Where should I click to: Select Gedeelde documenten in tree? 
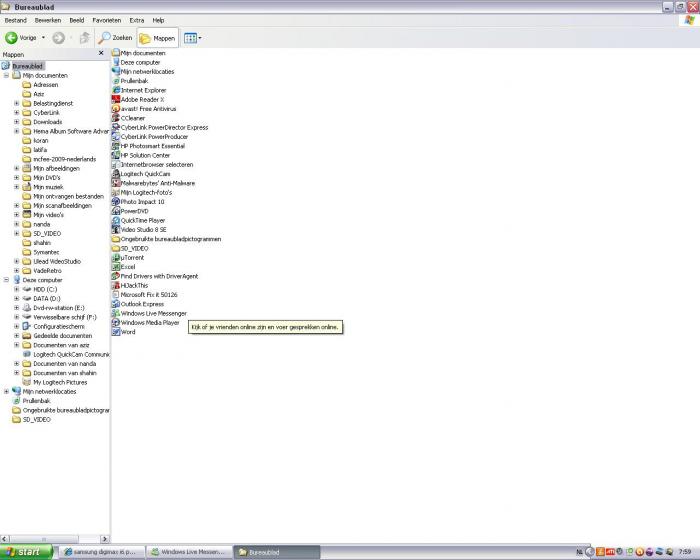point(57,336)
